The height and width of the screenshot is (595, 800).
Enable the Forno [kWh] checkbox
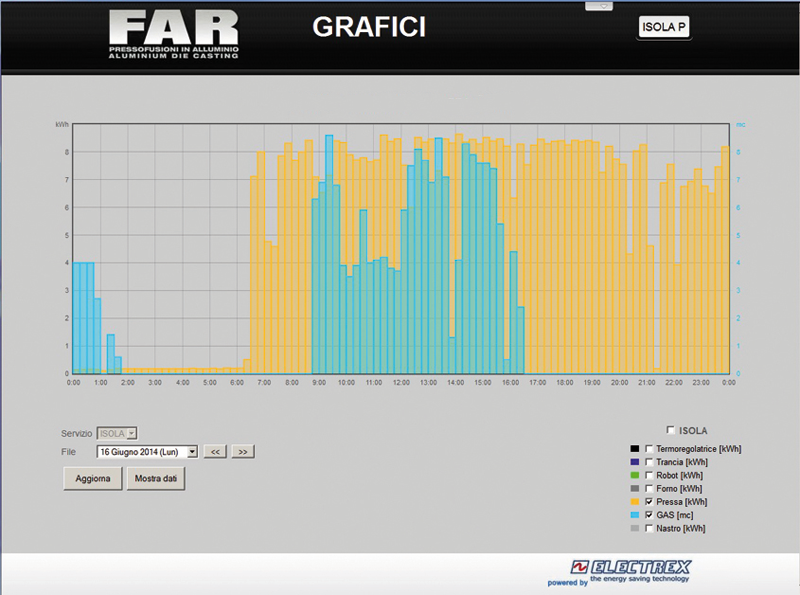pyautogui.click(x=649, y=488)
